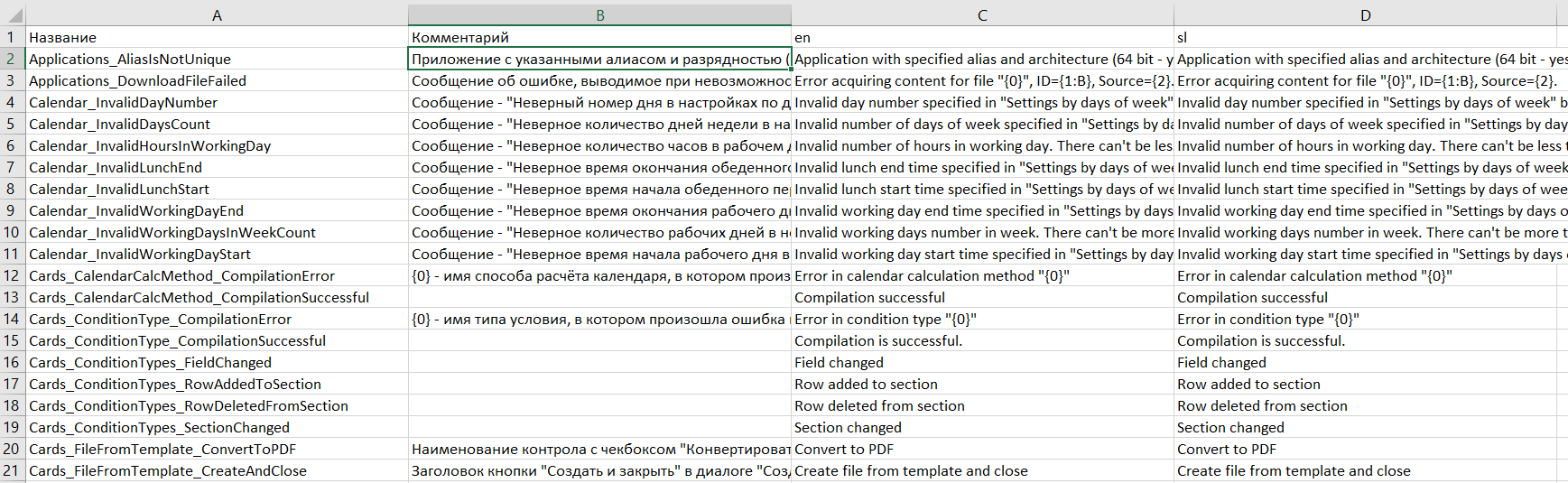Select column B header
This screenshot has height=483, width=1568.
[599, 15]
